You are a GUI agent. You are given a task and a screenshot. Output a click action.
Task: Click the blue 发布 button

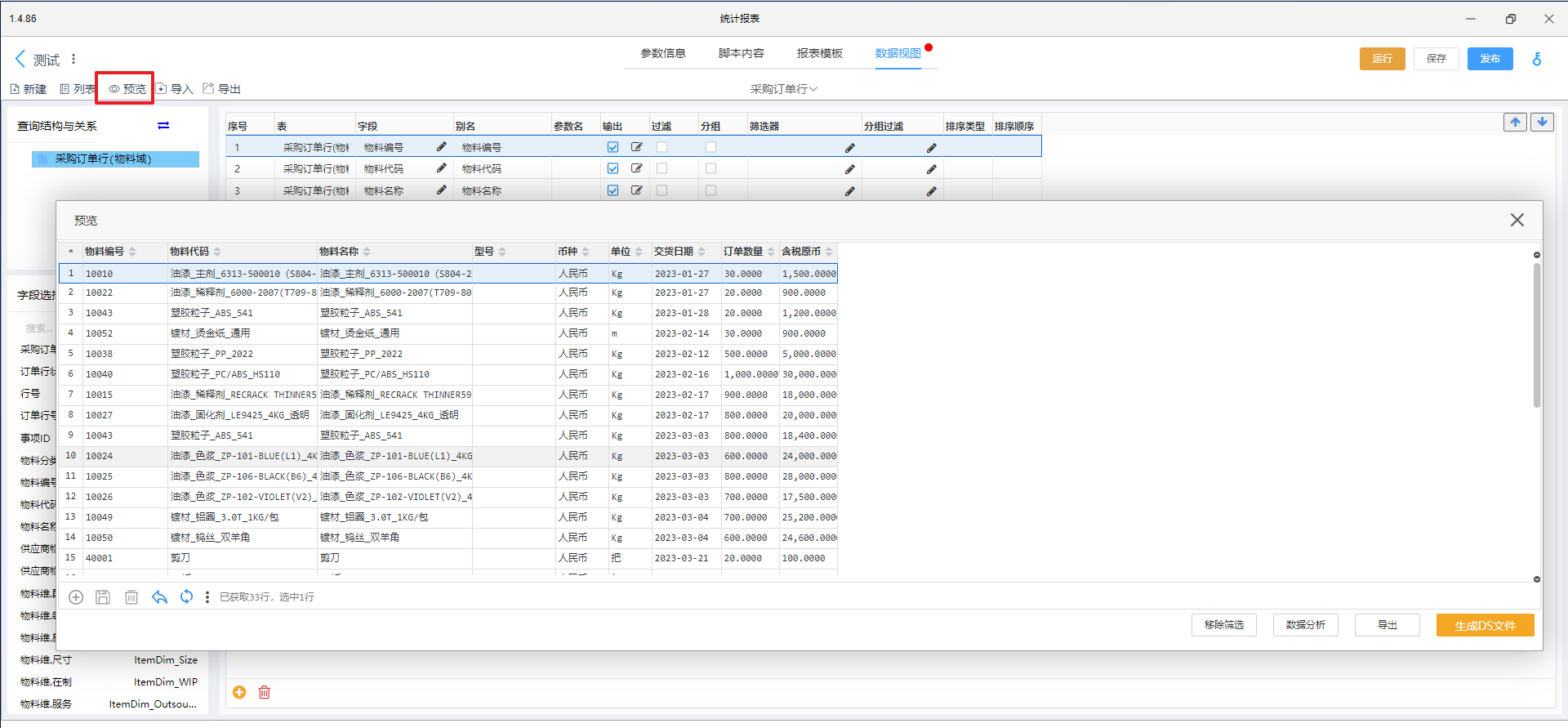[1490, 59]
